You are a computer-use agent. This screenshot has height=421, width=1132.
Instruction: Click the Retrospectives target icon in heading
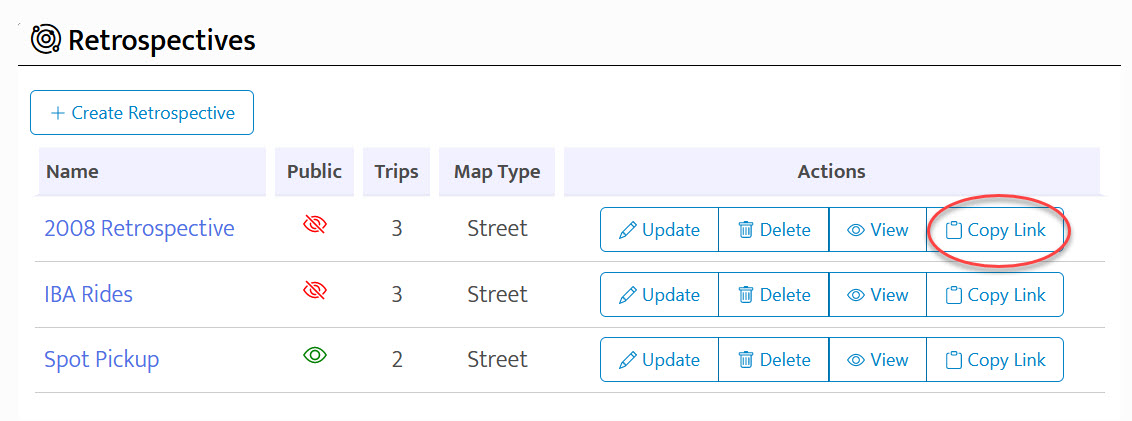(45, 40)
